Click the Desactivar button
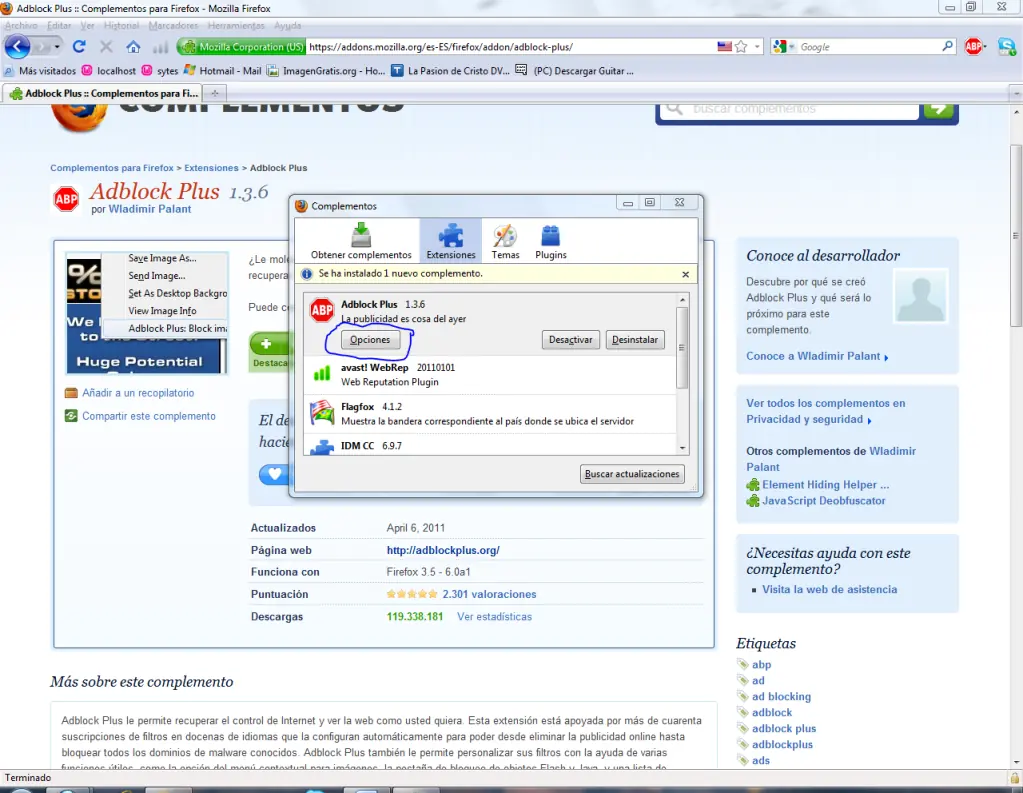The height and width of the screenshot is (793, 1023). (x=570, y=340)
